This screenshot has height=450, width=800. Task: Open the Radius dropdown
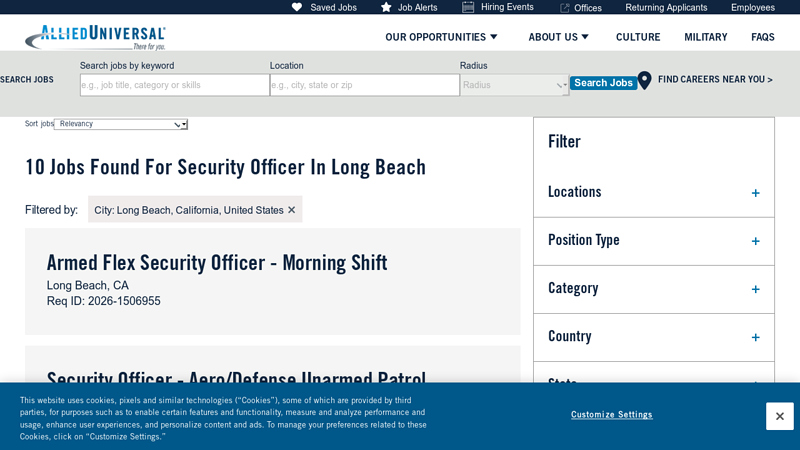point(514,85)
